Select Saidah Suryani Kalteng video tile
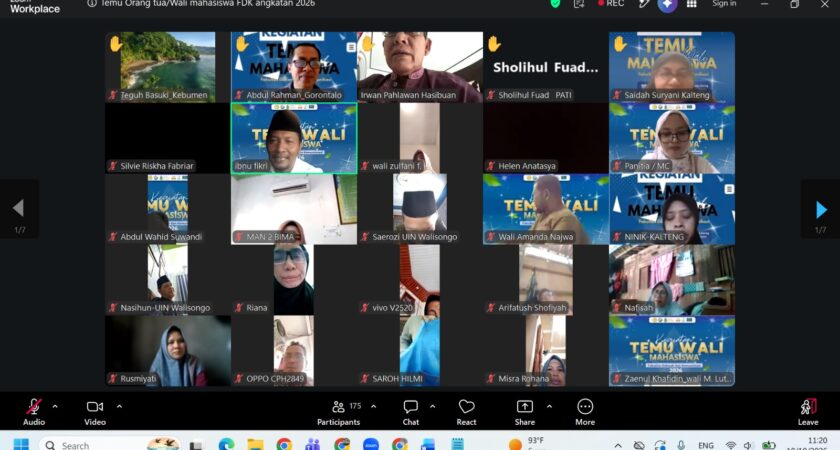840x450 pixels. point(672,67)
